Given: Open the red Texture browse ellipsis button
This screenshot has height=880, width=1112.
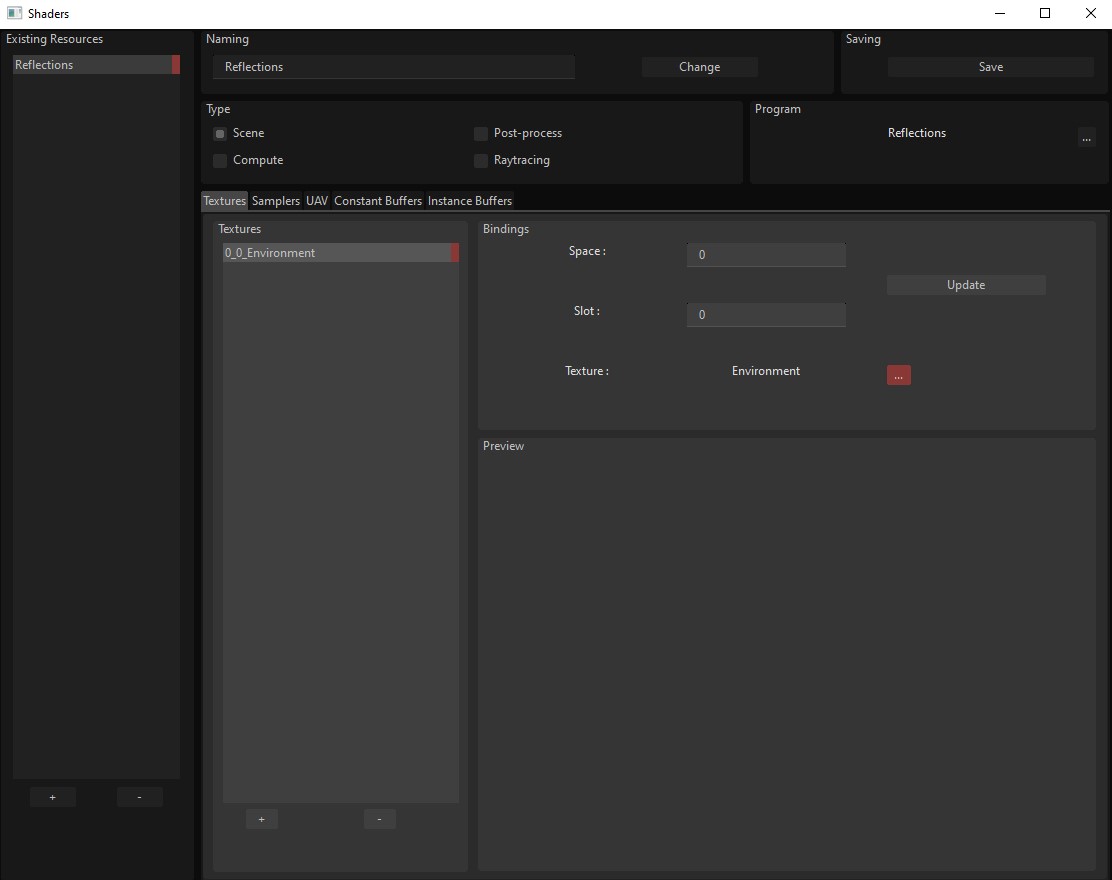Looking at the screenshot, I should [x=899, y=375].
